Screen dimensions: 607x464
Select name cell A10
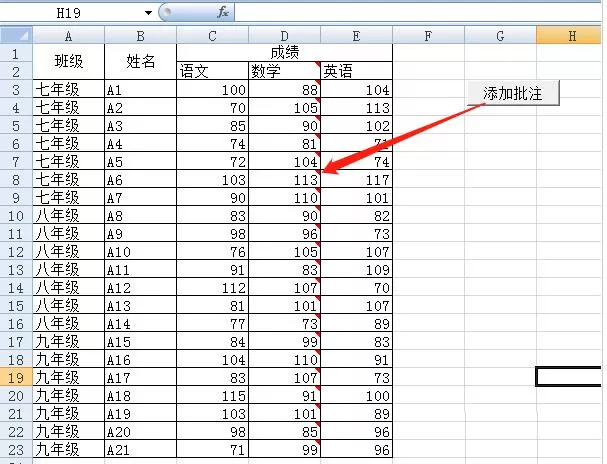click(x=141, y=252)
